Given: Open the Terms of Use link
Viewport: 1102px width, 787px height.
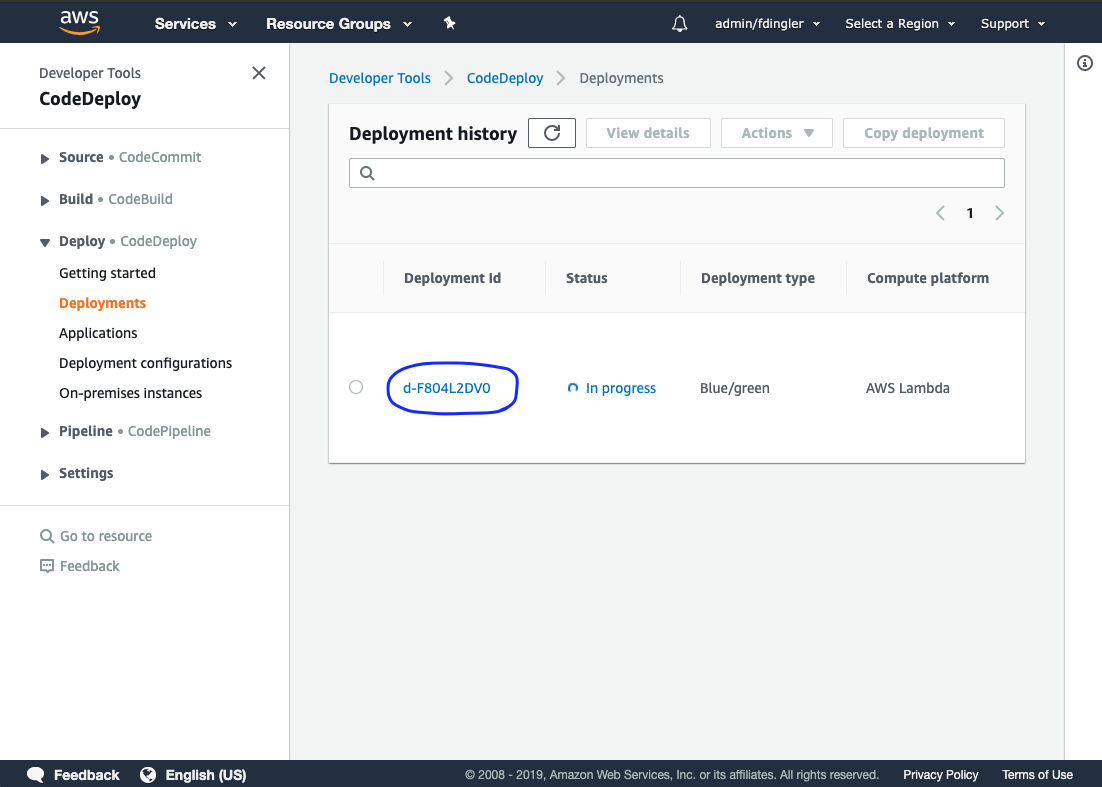Looking at the screenshot, I should tap(1037, 774).
